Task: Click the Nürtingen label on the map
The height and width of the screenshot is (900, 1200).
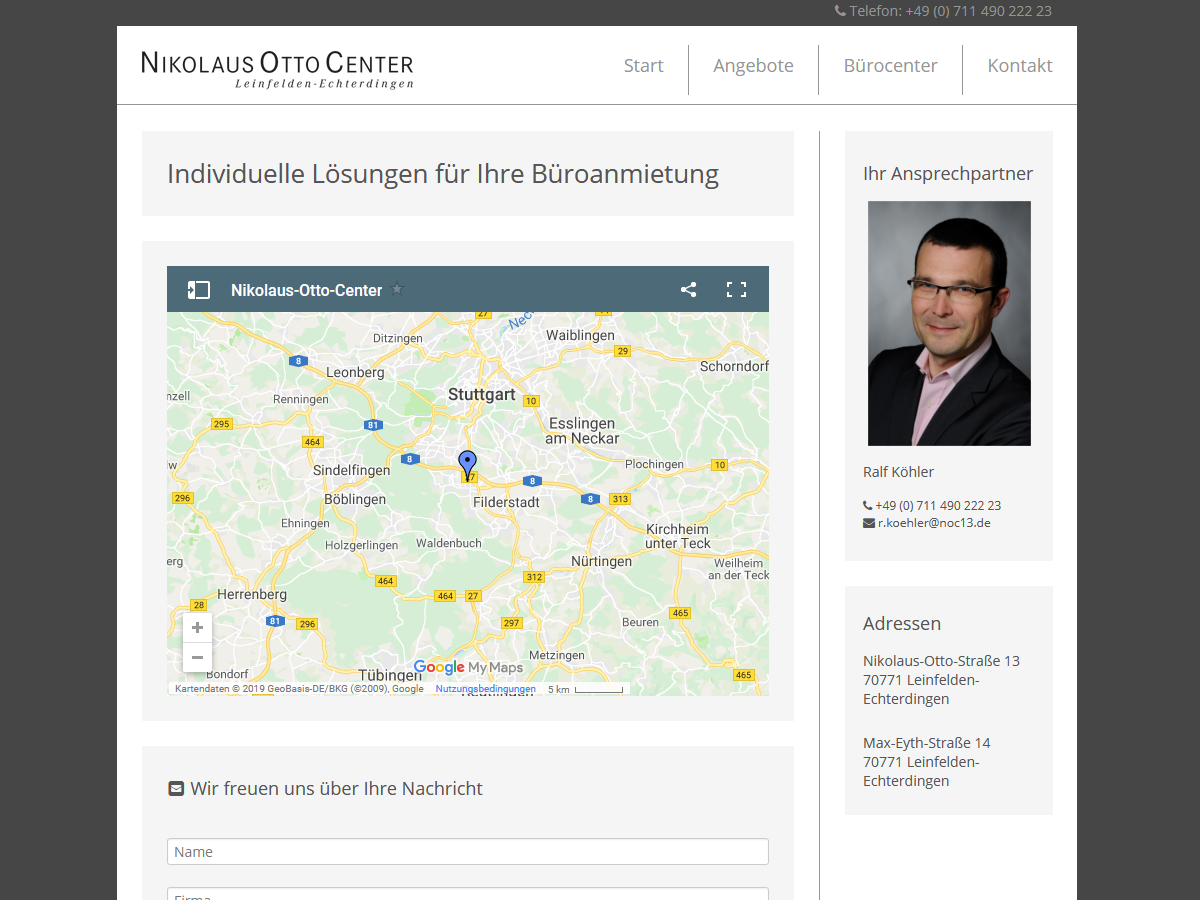Action: pos(602,561)
